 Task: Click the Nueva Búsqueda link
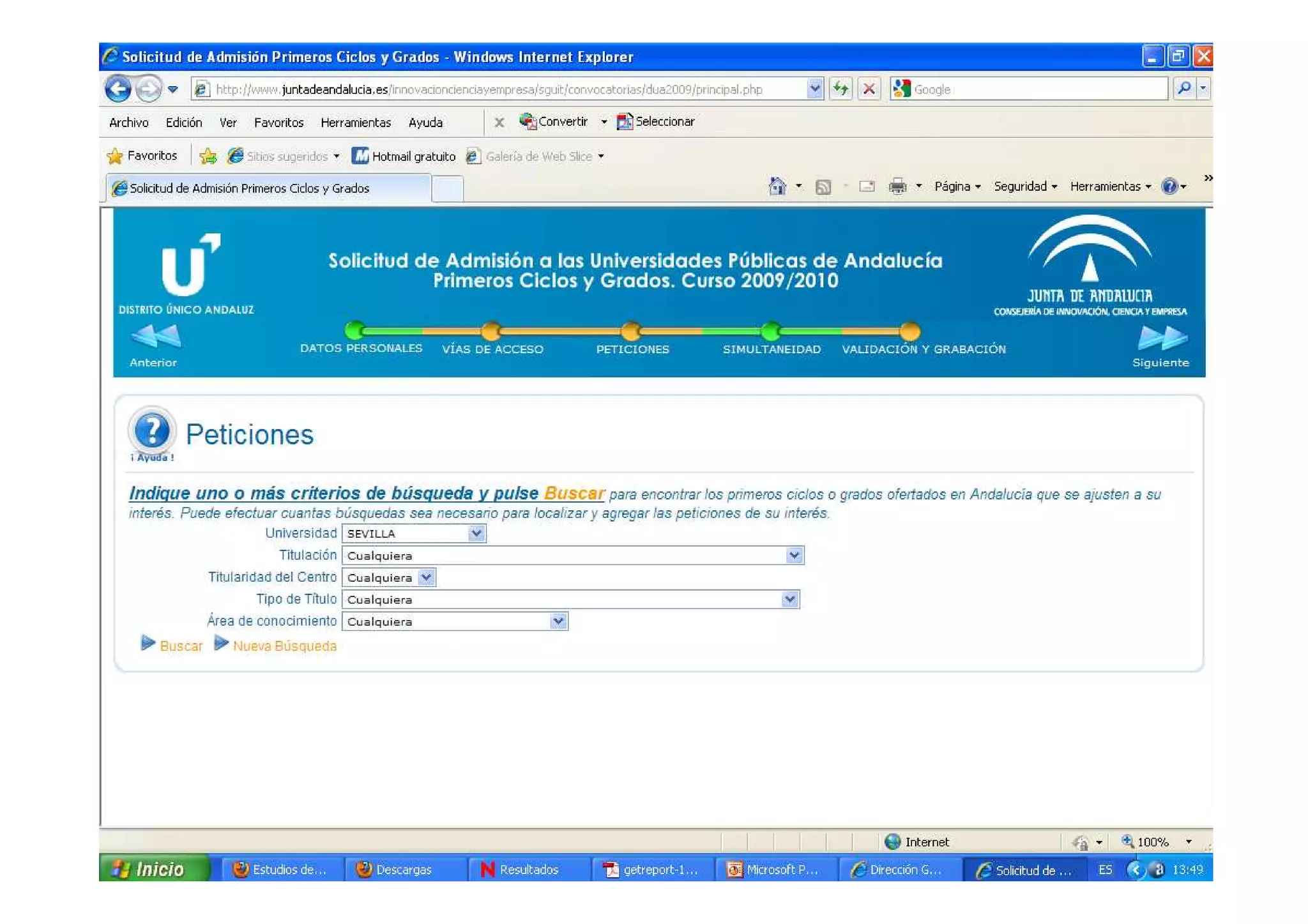[x=284, y=646]
